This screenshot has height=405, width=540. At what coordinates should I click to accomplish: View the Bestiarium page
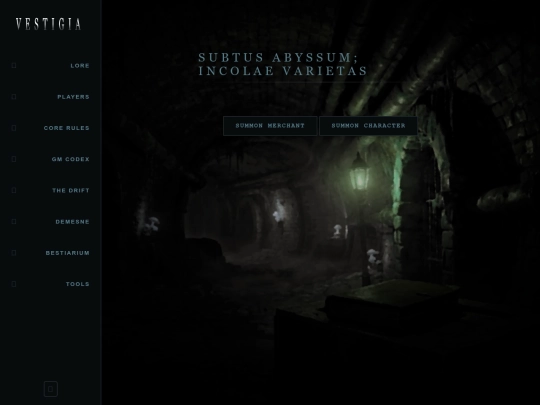pos(68,253)
